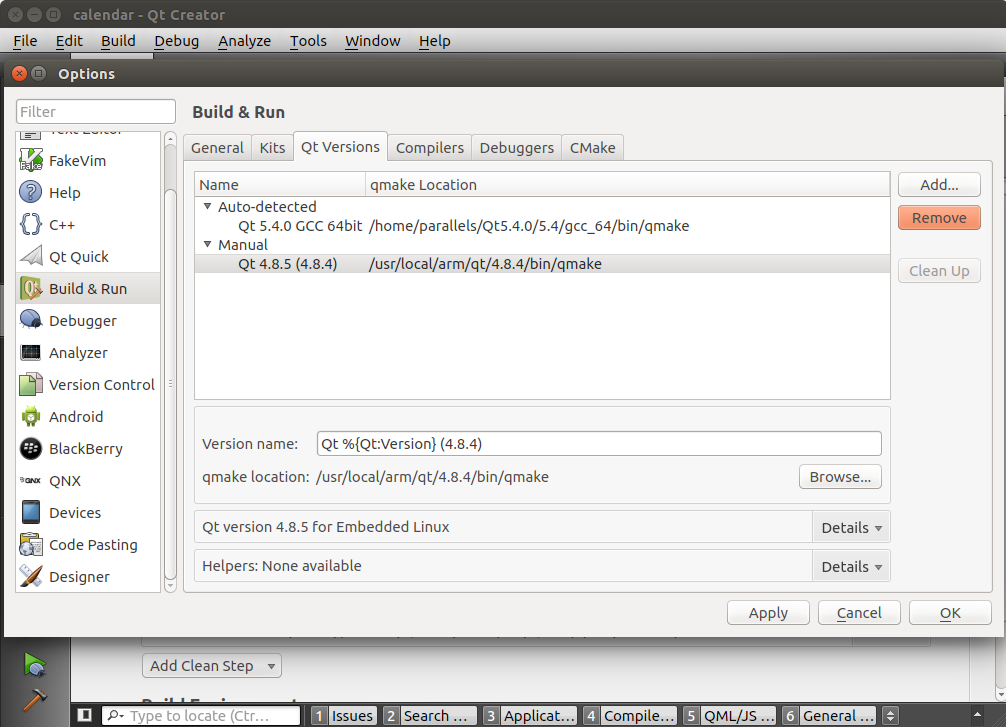
Task: Open the QML/JS Console pane
Action: click(729, 715)
